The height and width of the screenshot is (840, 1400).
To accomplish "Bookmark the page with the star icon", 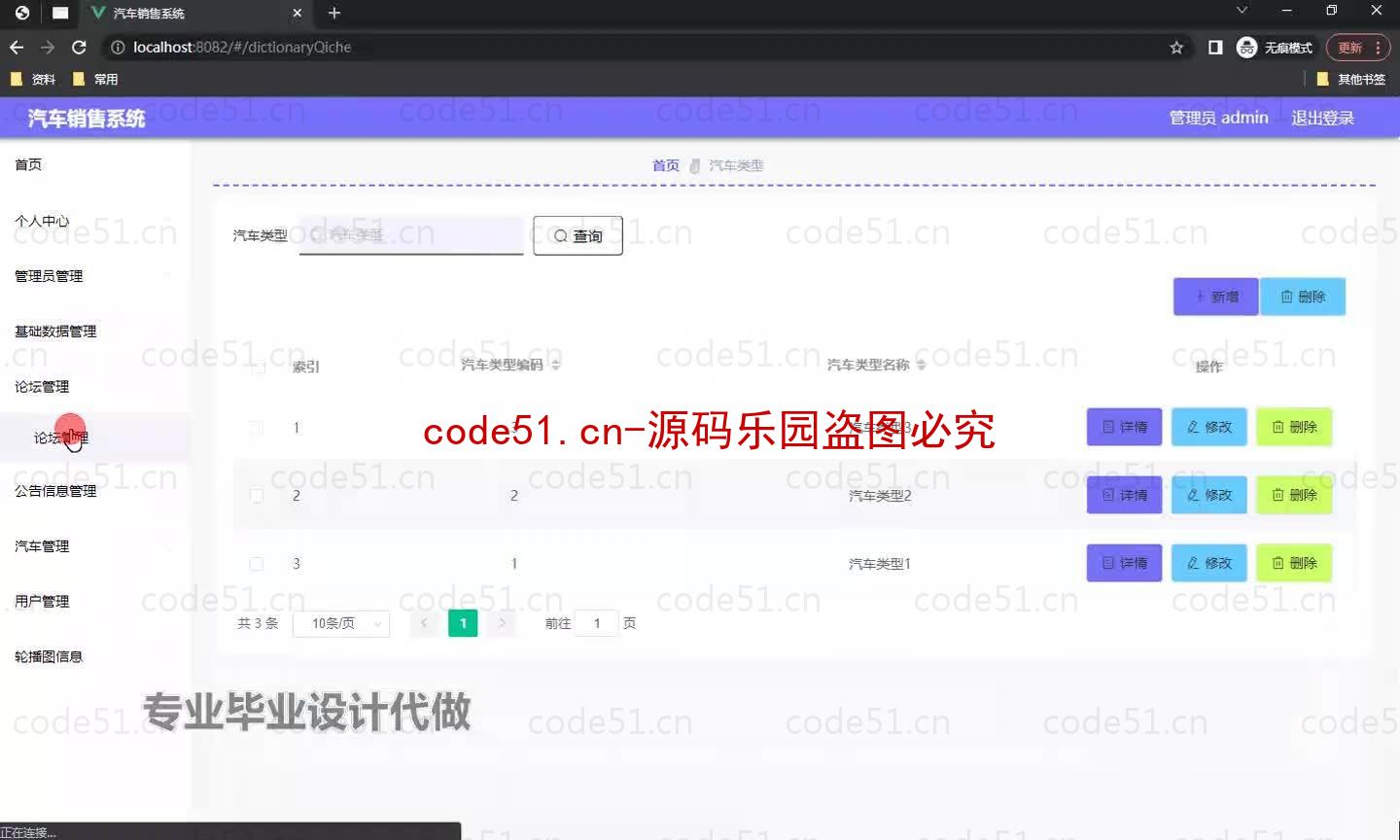I will tap(1176, 47).
